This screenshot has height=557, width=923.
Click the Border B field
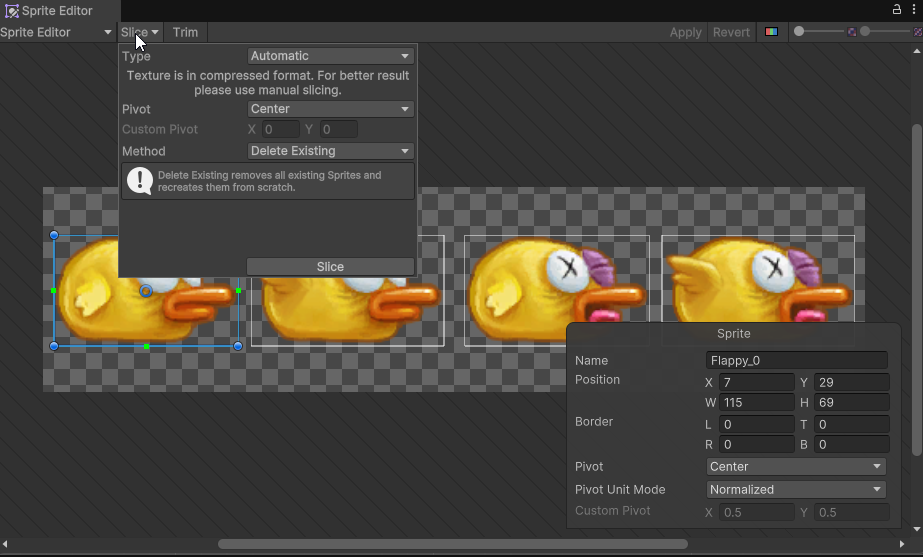coord(851,445)
